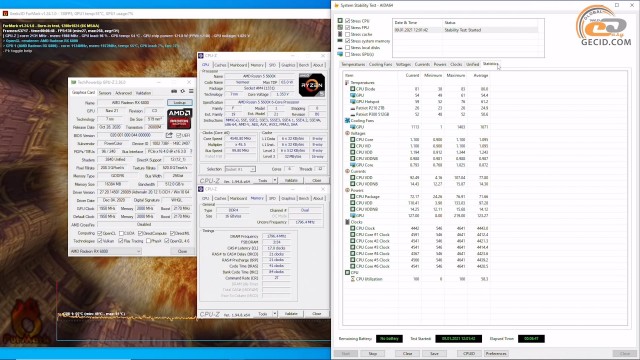Click CPU Utilization hourglass icon
The height and width of the screenshot is (360, 640).
pos(353,279)
